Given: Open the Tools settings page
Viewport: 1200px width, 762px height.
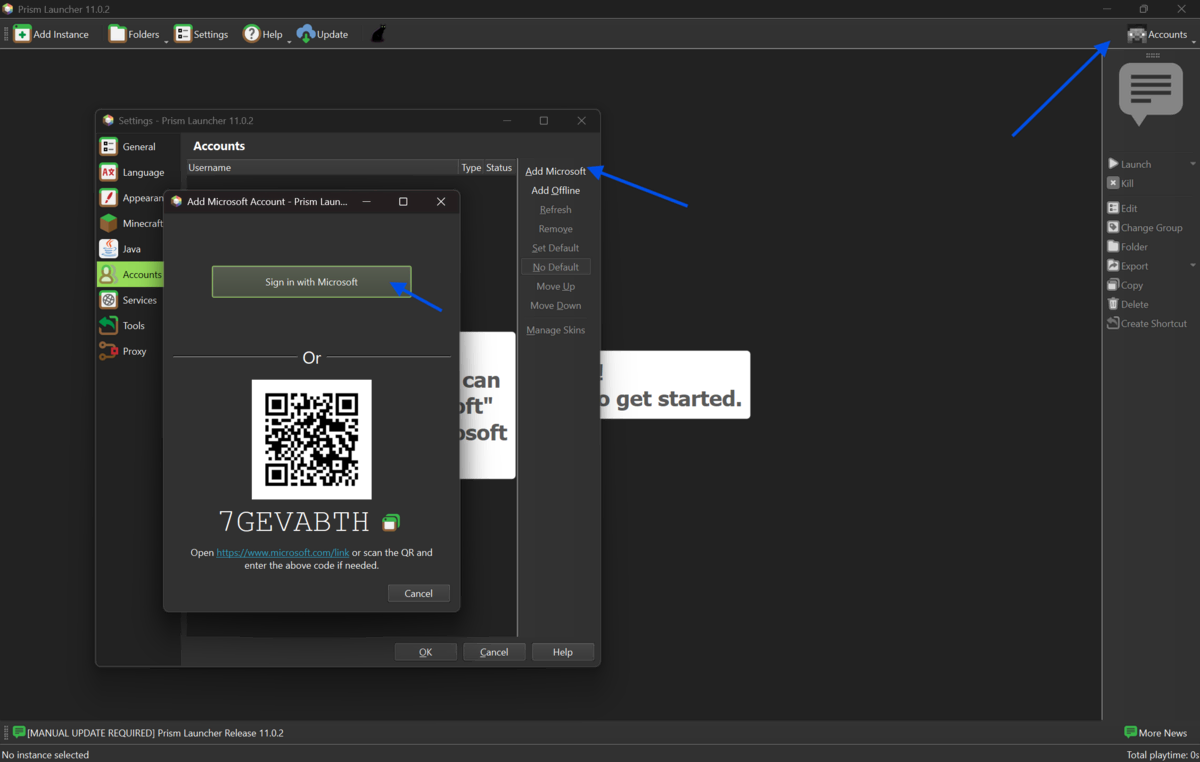Looking at the screenshot, I should 133,326.
